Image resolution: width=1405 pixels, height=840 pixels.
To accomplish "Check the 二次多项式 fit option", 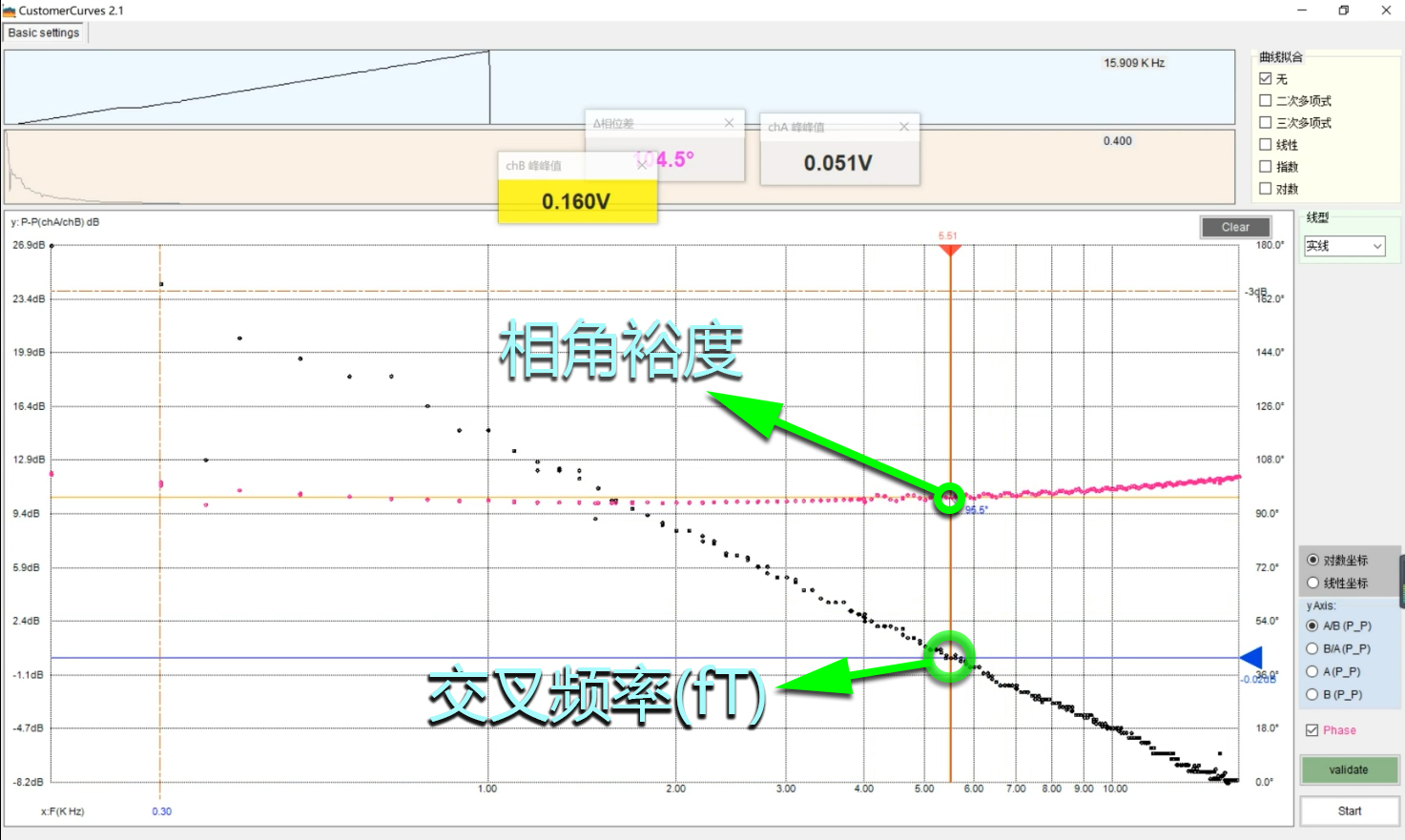I will pyautogui.click(x=1266, y=101).
